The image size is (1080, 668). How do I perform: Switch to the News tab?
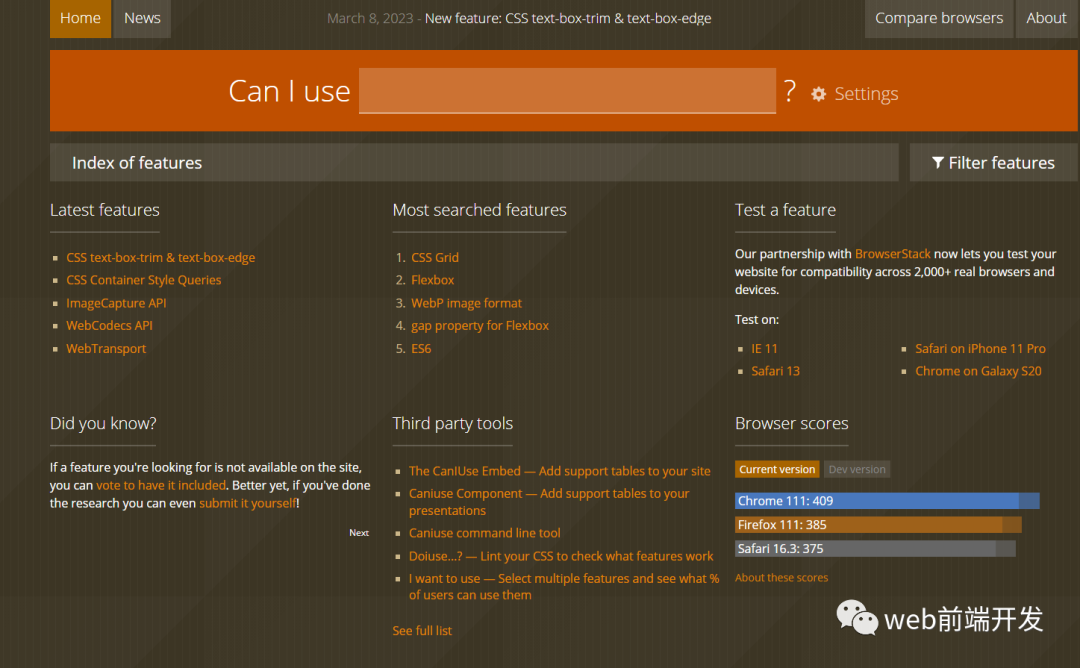point(142,18)
